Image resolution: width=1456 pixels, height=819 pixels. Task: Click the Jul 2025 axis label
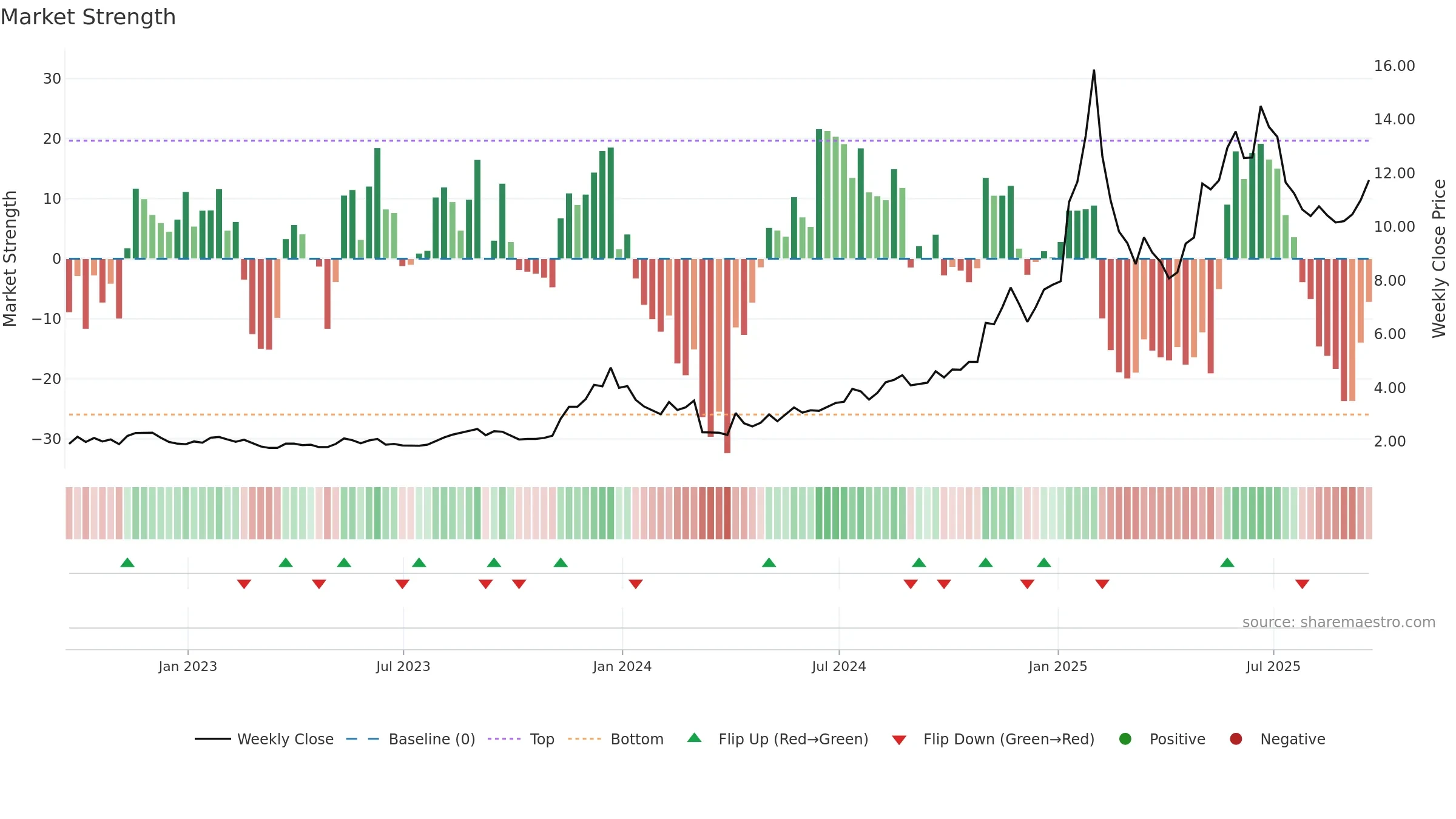coord(1273,666)
